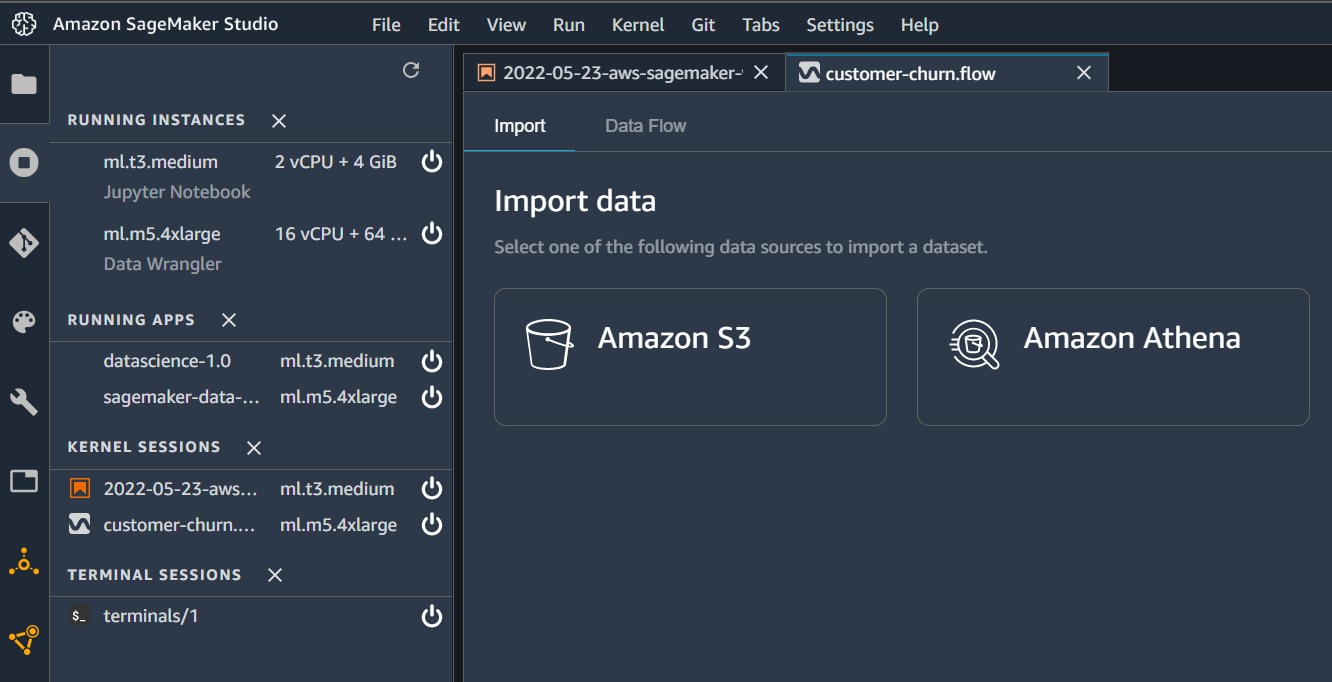Close the customer-churn.flow tab
1332x682 pixels.
[1083, 73]
